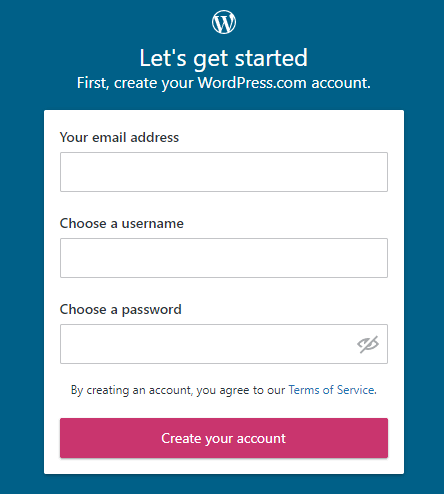Focus the Your email address input field
This screenshot has height=494, width=444.
click(224, 172)
